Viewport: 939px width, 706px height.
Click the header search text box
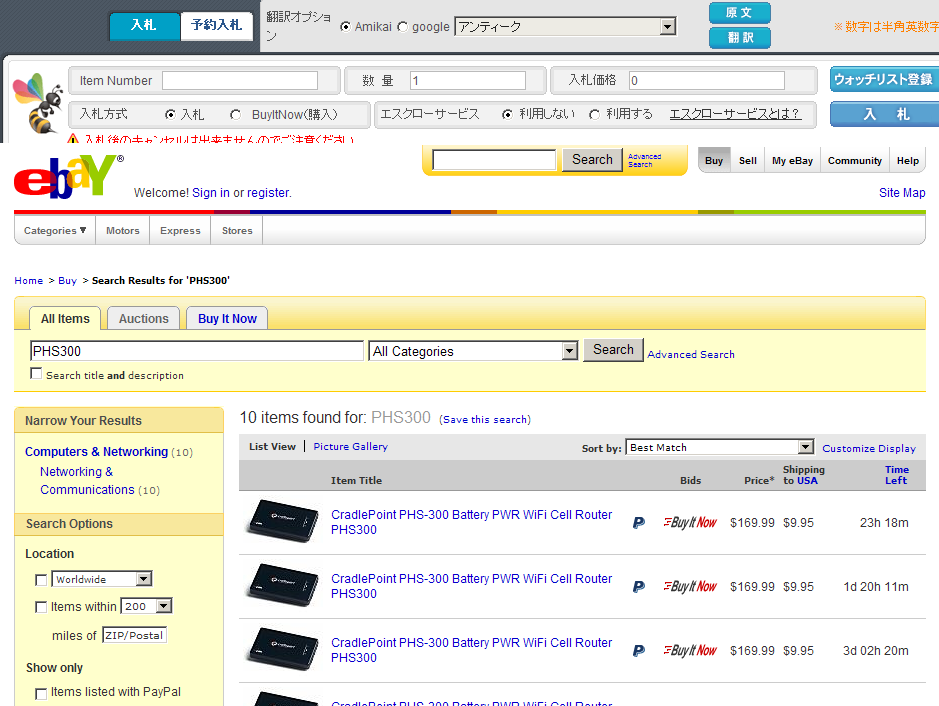point(495,160)
